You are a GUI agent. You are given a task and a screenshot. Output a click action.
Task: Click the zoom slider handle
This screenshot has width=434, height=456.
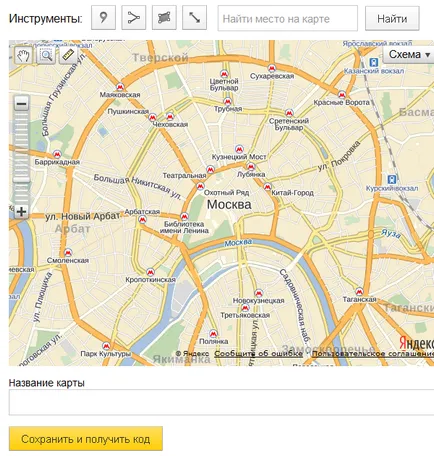tap(22, 180)
